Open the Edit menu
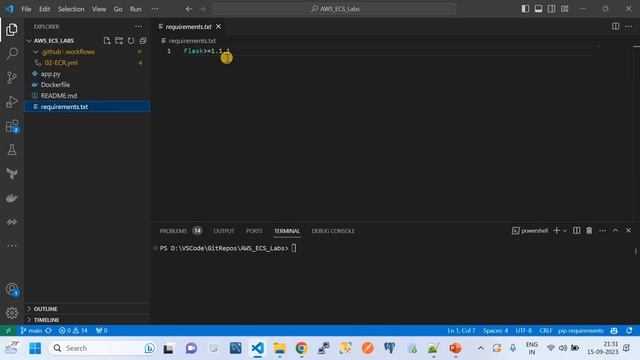Viewport: 640px width, 360px height. coord(44,9)
